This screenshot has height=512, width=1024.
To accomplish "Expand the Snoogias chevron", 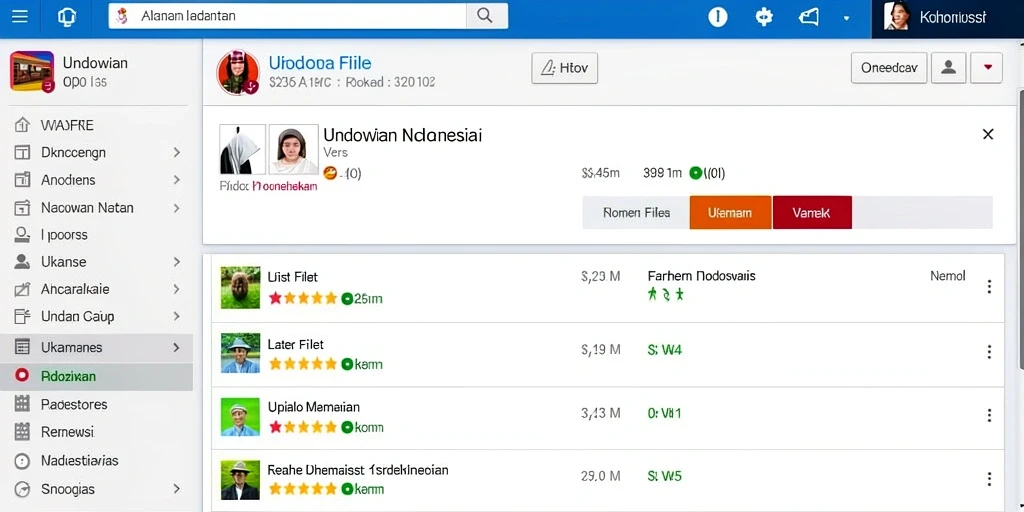I will [x=176, y=489].
